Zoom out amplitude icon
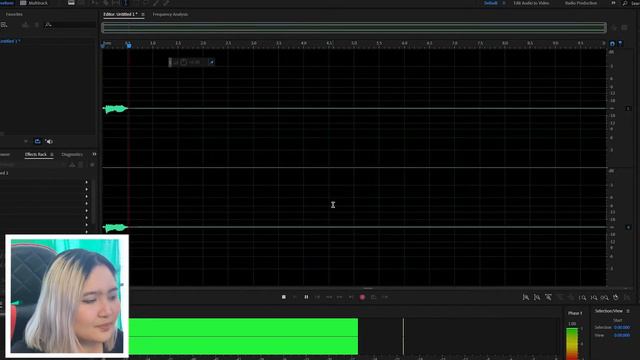The width and height of the screenshot is (640, 360). [x=537, y=298]
